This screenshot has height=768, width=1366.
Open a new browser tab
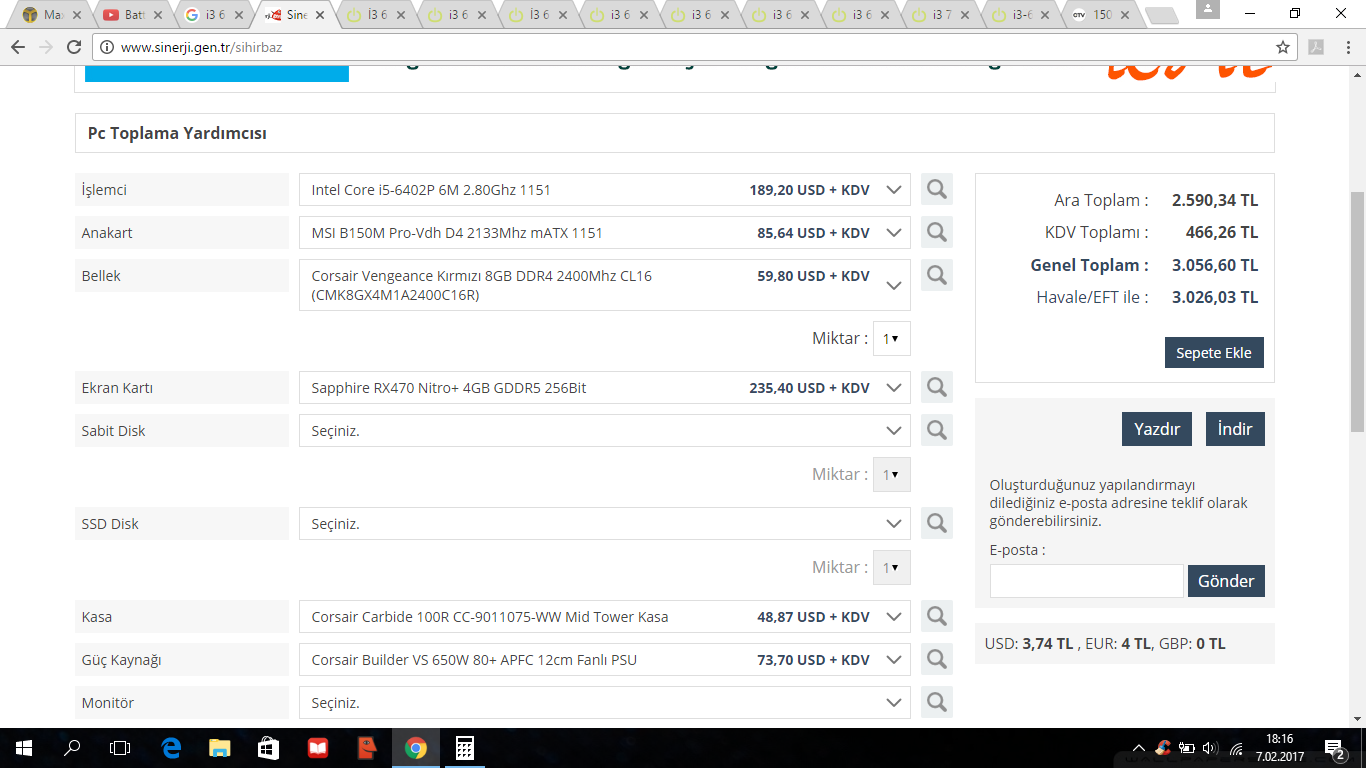(x=1161, y=15)
